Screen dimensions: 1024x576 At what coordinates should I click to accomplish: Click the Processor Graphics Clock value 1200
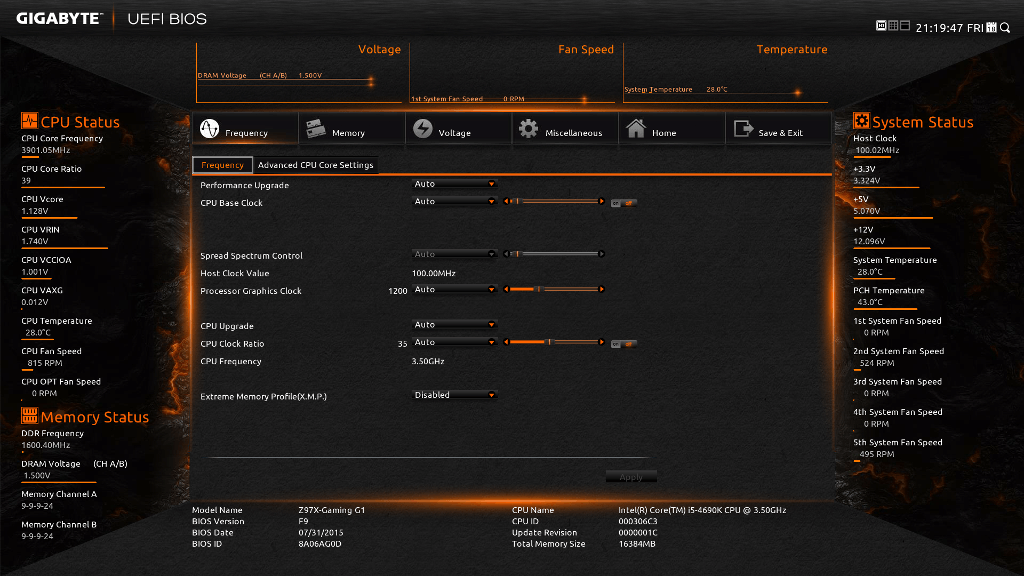[x=398, y=291]
